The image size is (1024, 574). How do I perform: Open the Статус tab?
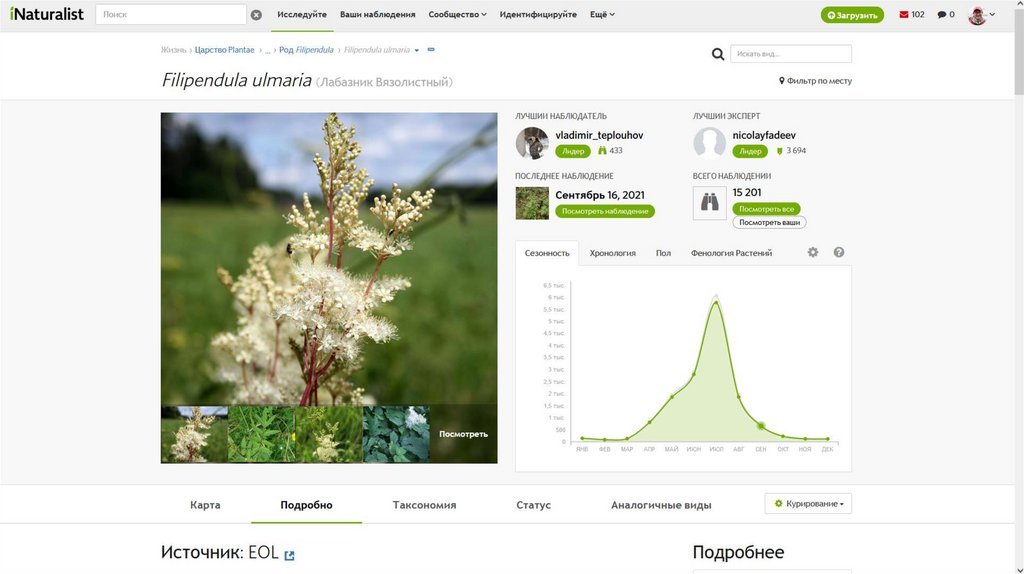tap(534, 505)
